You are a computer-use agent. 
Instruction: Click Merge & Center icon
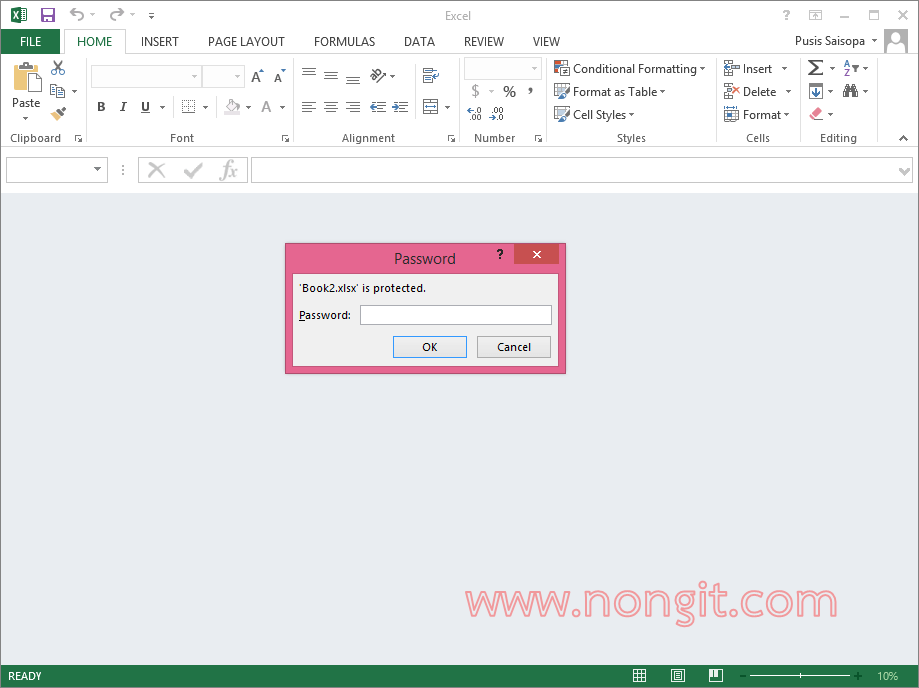point(431,107)
